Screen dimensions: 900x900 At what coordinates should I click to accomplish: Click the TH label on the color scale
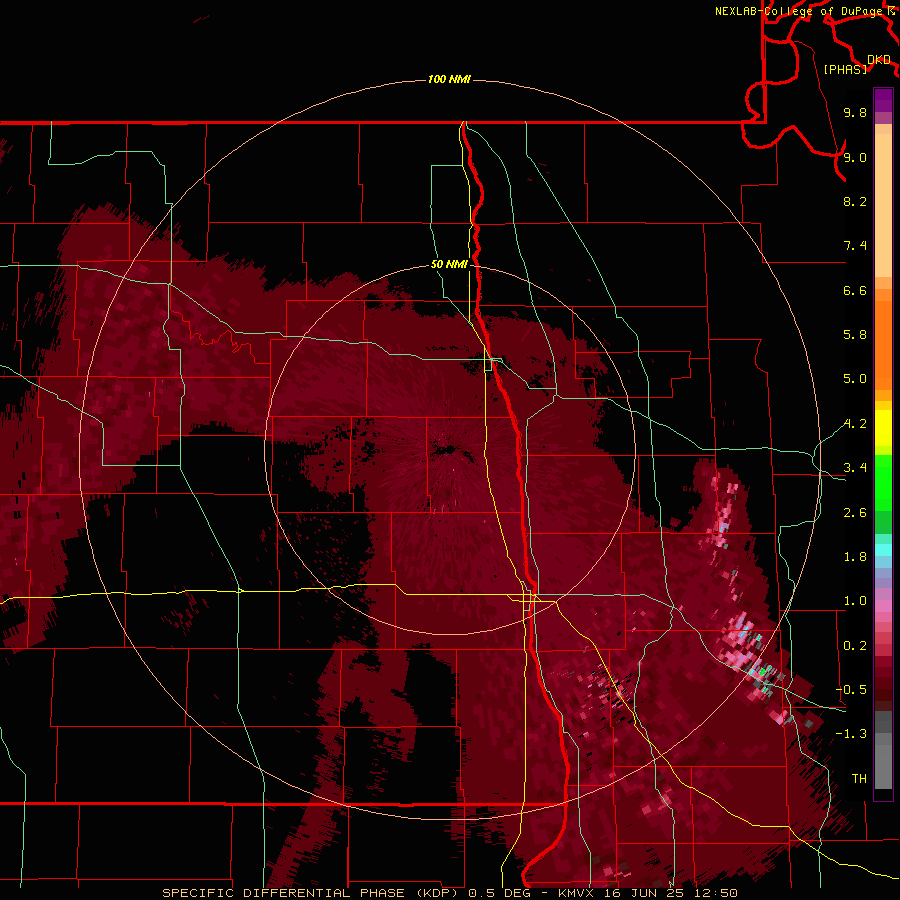[x=859, y=779]
